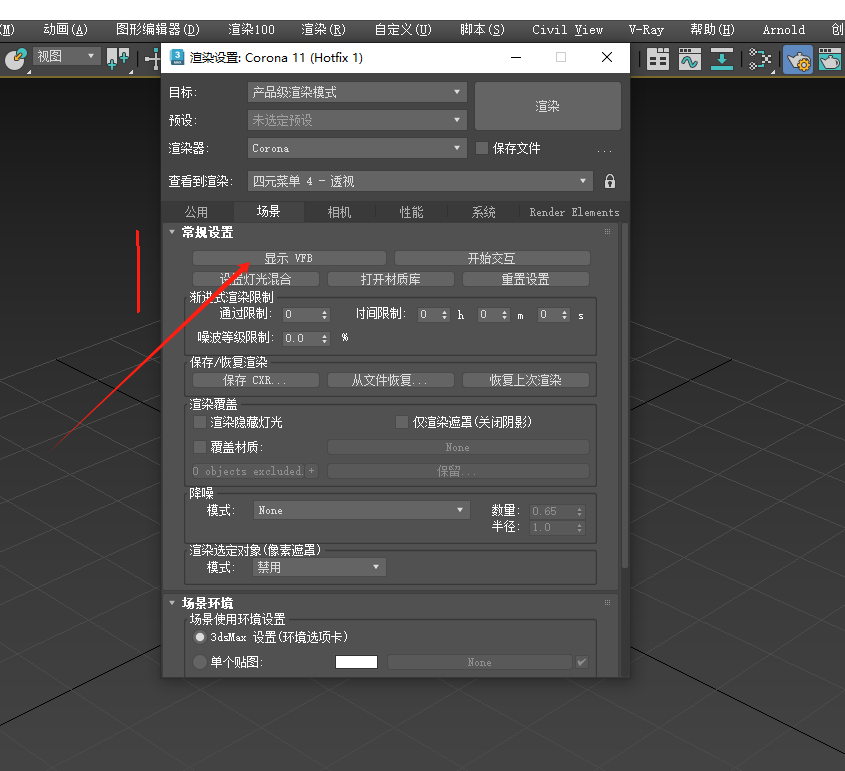
Task: Switch to the 系统 tab
Action: pyautogui.click(x=483, y=212)
